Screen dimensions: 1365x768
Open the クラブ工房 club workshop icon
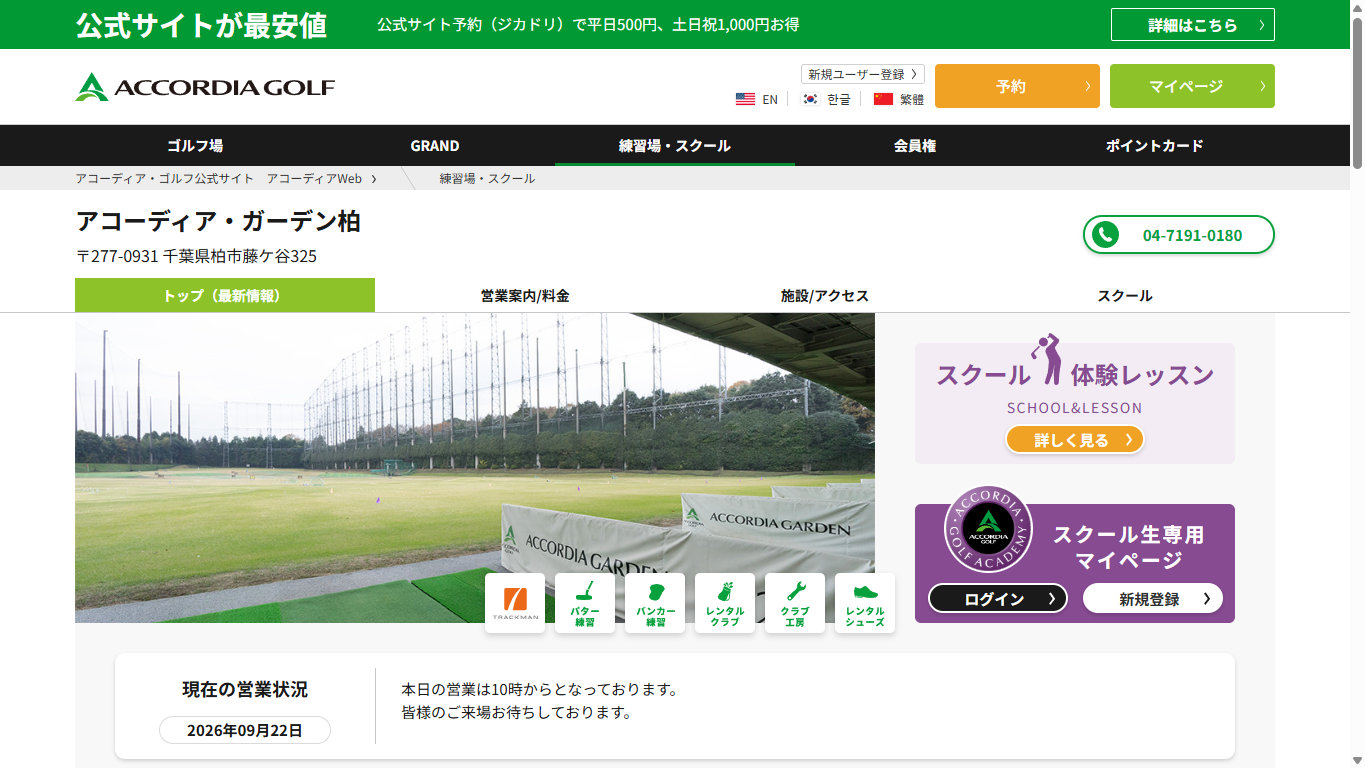tap(795, 603)
